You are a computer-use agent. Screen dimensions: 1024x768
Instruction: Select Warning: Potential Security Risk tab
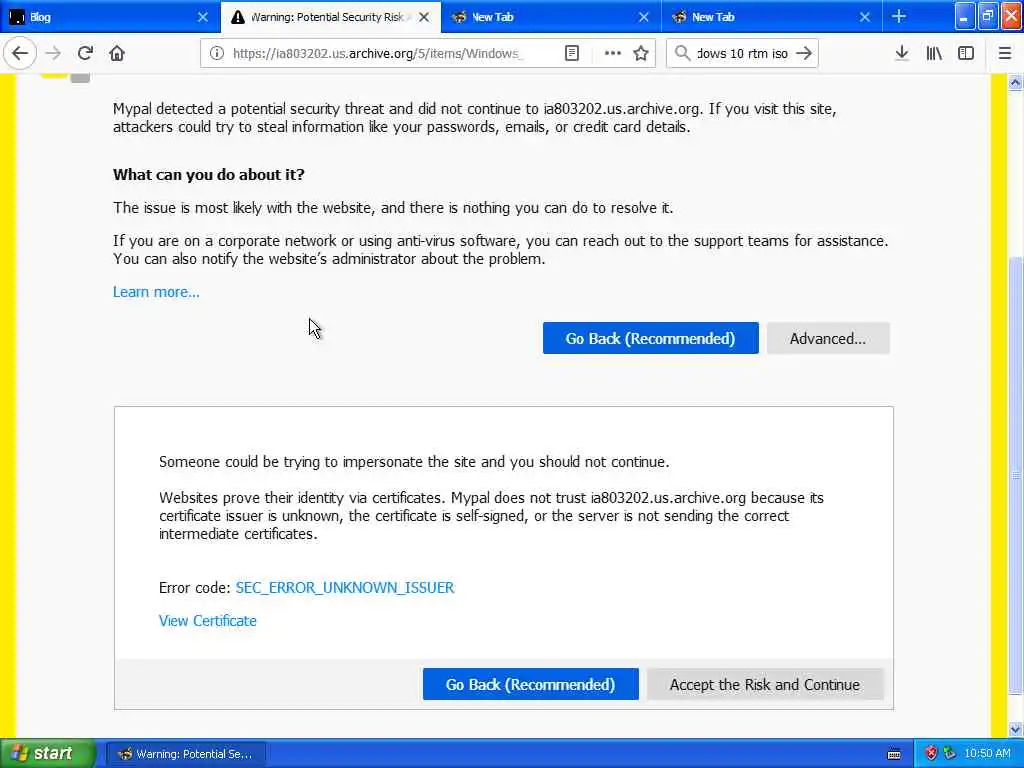(330, 17)
